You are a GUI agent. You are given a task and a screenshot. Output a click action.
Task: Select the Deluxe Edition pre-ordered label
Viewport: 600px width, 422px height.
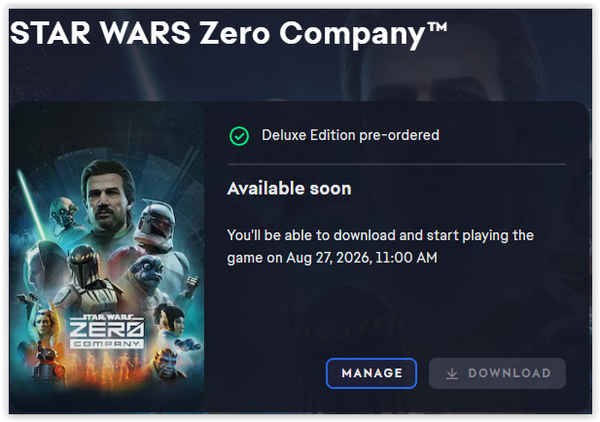pyautogui.click(x=350, y=135)
